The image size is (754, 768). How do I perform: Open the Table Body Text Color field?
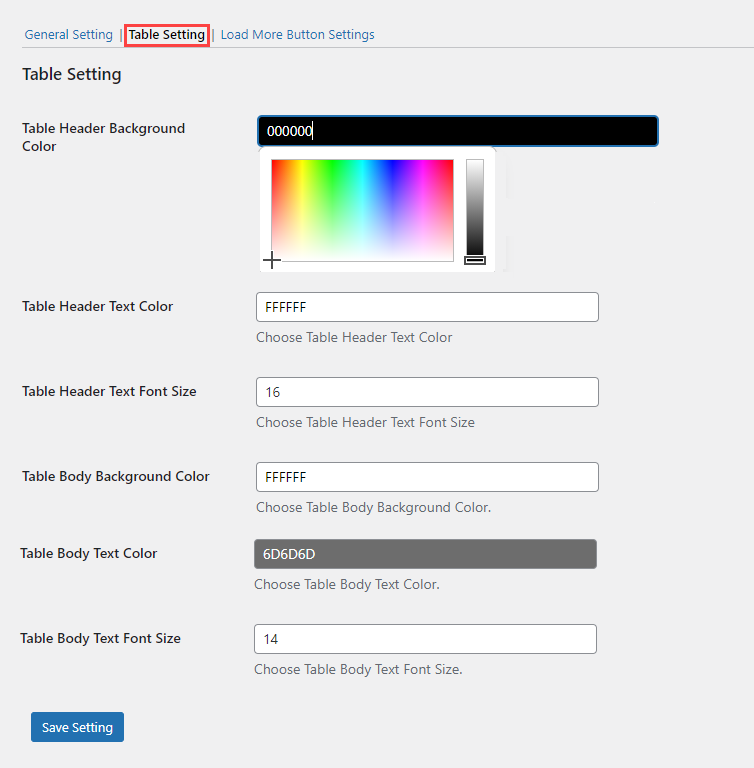[425, 554]
